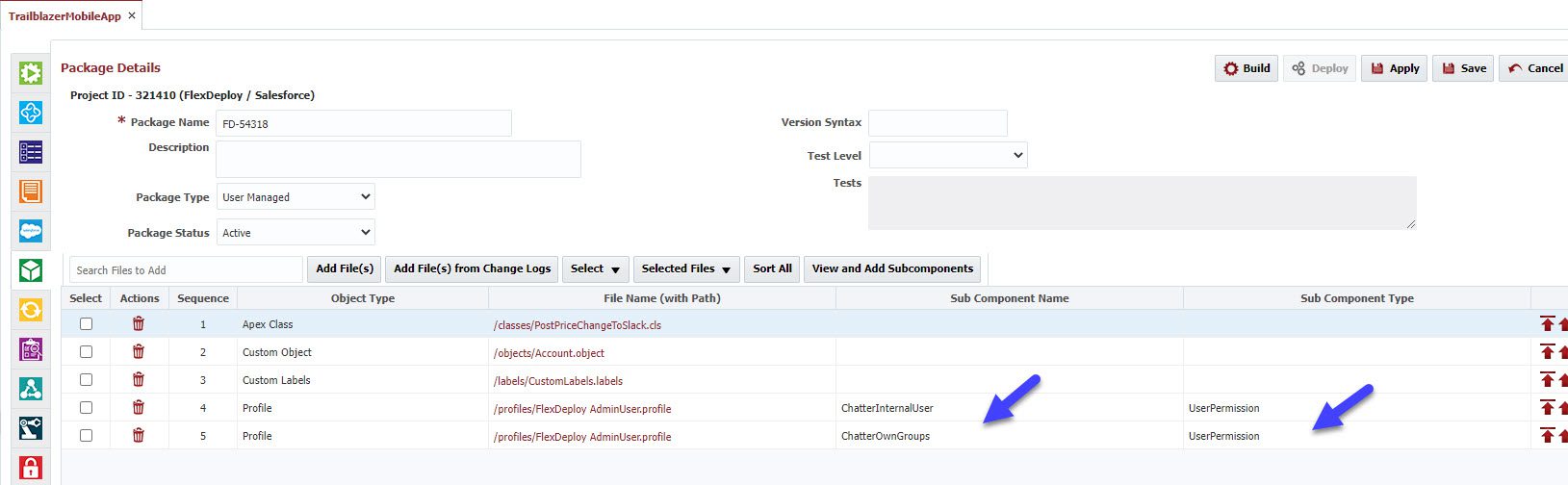Move the Account.object row to top
1568x485 pixels.
point(1547,352)
